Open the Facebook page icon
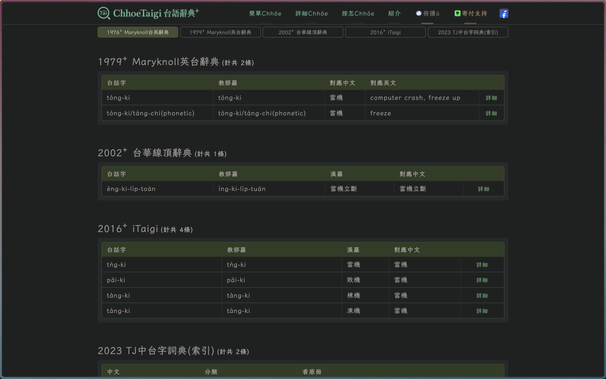Screen dimensions: 606x379 pyautogui.click(x=504, y=14)
